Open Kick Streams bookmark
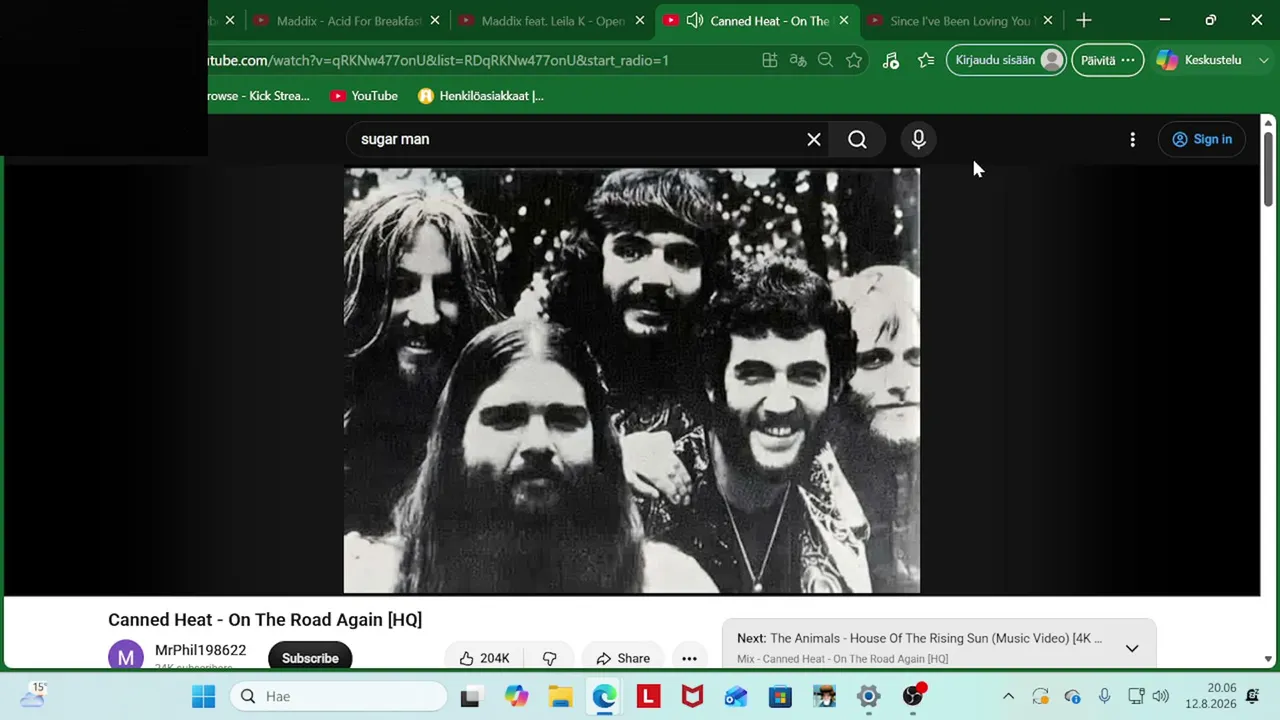This screenshot has width=1280, height=720. pos(259,96)
